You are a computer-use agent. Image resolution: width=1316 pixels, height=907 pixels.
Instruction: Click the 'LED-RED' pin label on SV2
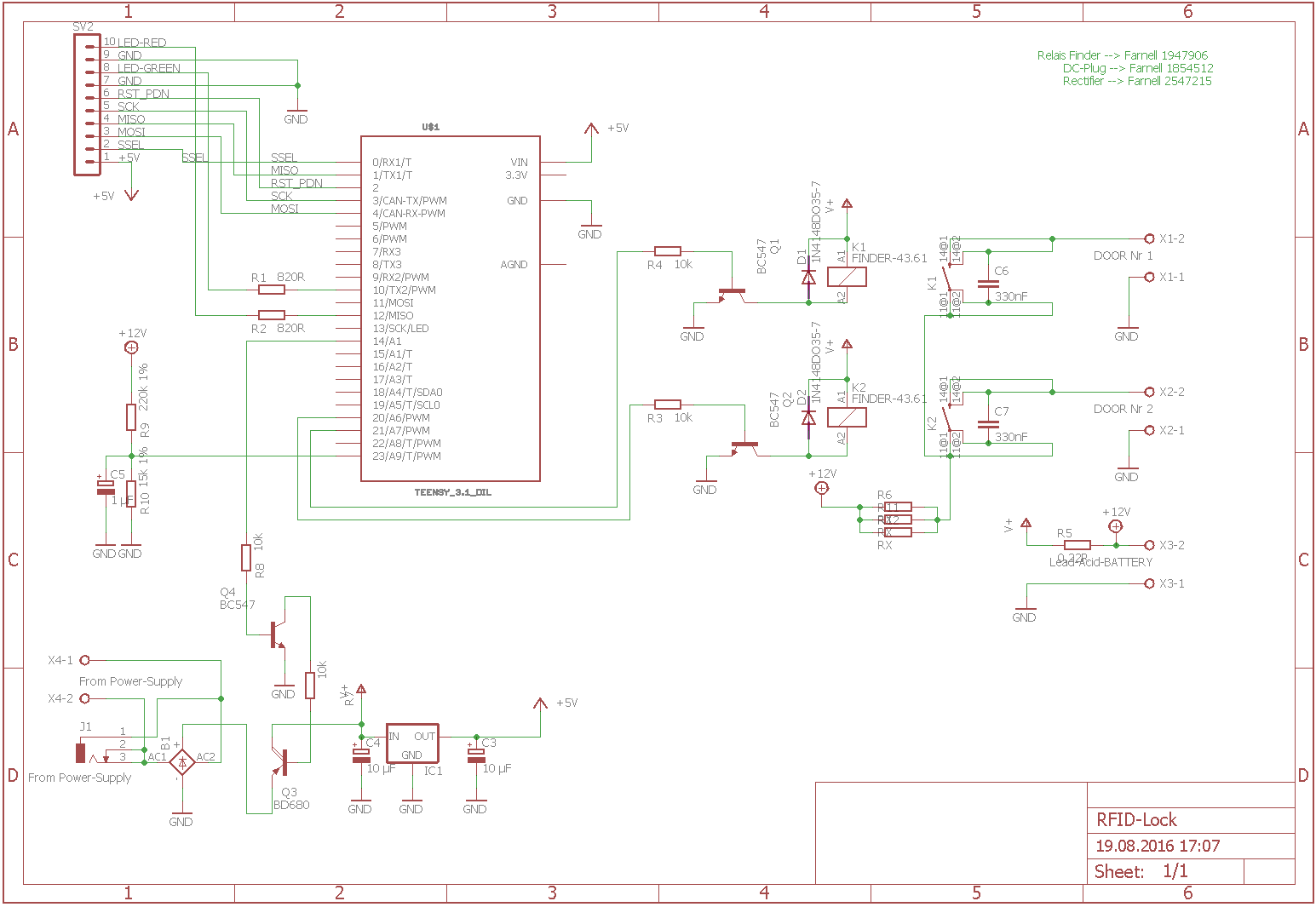(x=142, y=43)
